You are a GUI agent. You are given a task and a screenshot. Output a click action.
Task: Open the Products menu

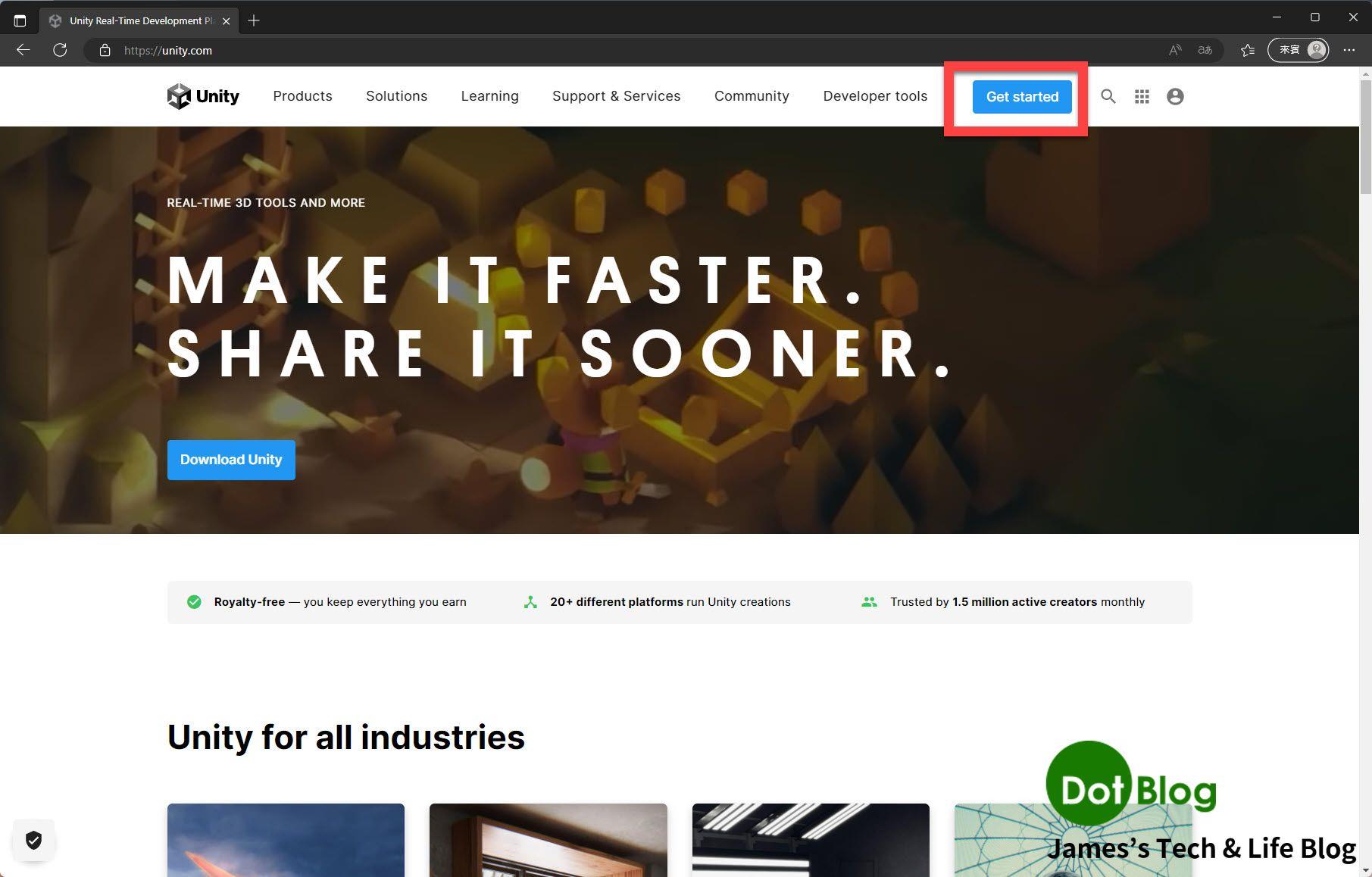coord(303,96)
